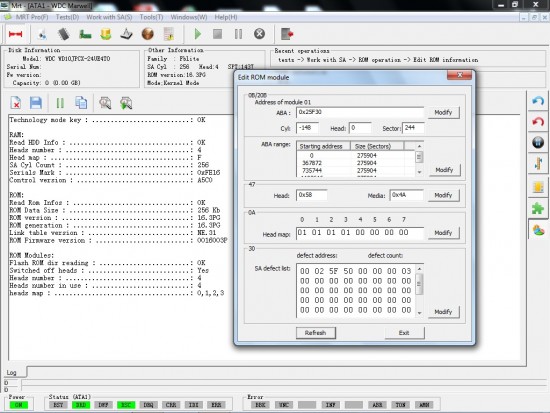Image resolution: width=550 pixels, height=413 pixels.
Task: Click the ship-shaped icon in toolbar
Action: point(127,34)
